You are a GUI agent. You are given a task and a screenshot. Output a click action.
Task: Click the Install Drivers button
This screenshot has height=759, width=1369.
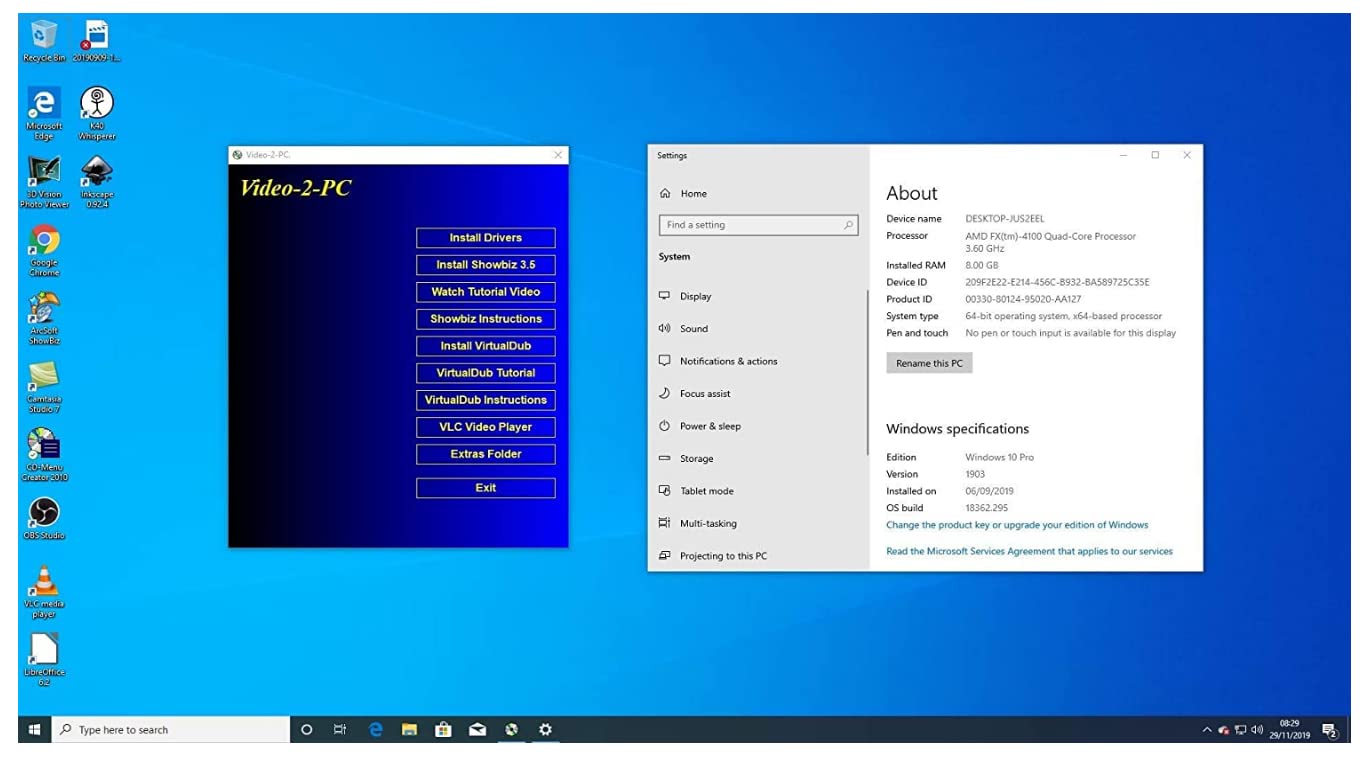click(x=485, y=238)
